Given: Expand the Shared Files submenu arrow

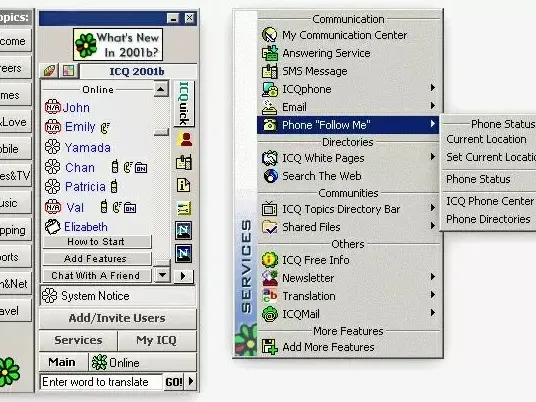Looking at the screenshot, I should 433,226.
